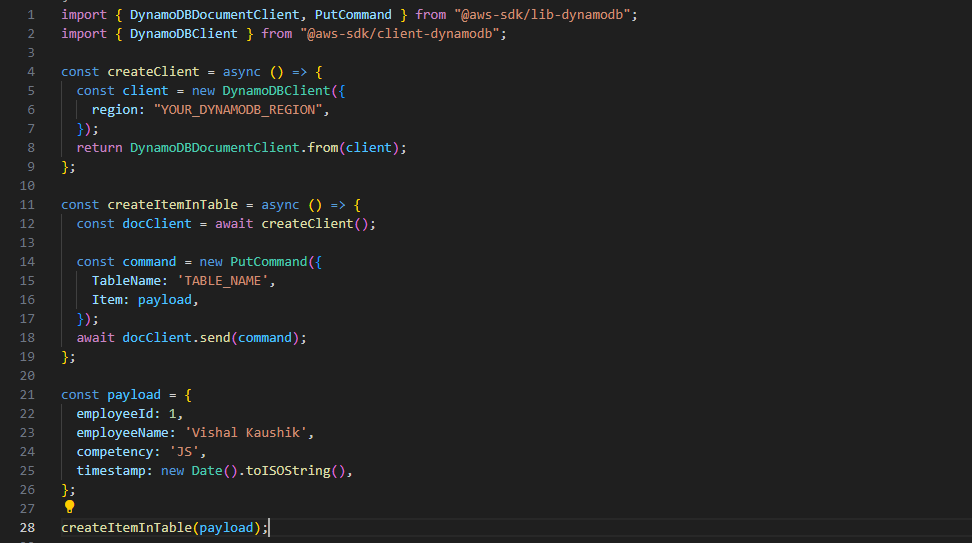The height and width of the screenshot is (543, 972).
Task: Click the 'TABLE_NAME' string
Action: click(223, 281)
